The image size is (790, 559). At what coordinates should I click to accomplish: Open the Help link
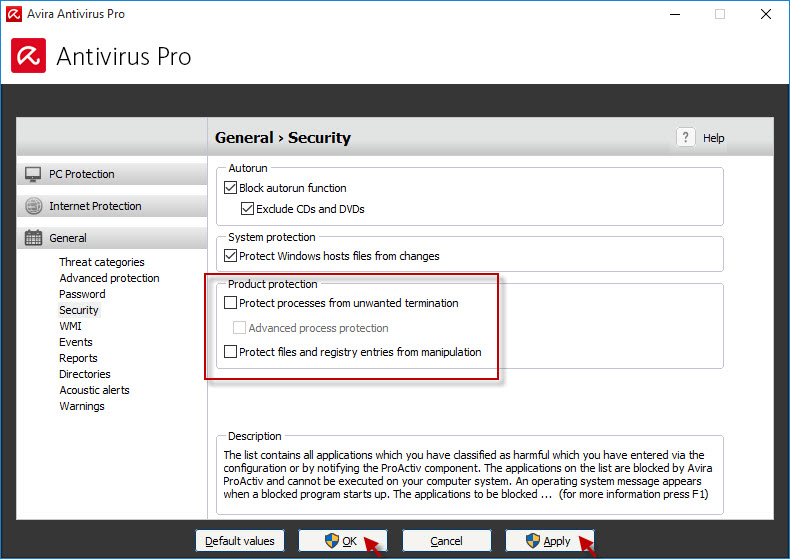pos(713,138)
